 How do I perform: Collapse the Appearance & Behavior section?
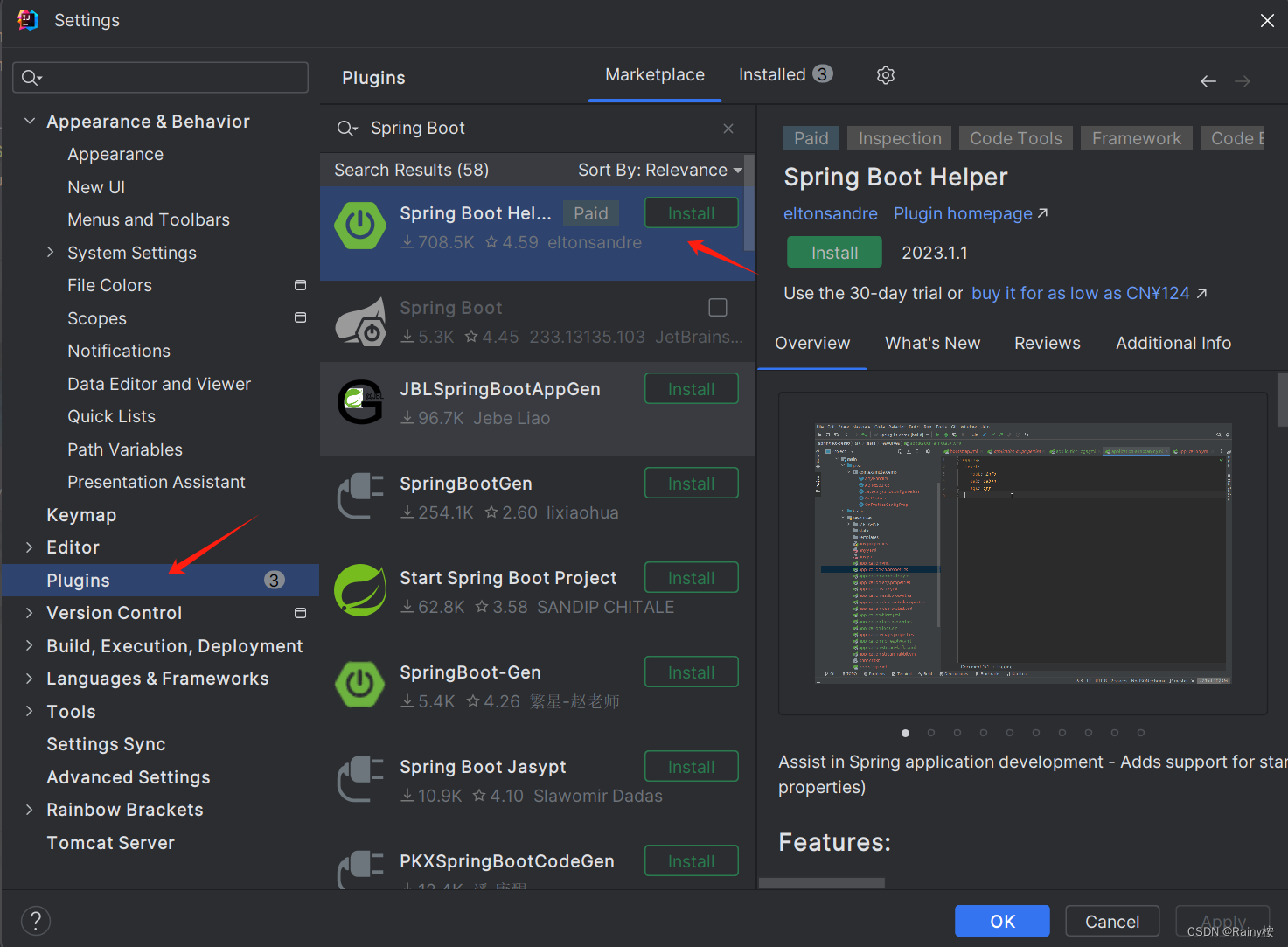[29, 121]
